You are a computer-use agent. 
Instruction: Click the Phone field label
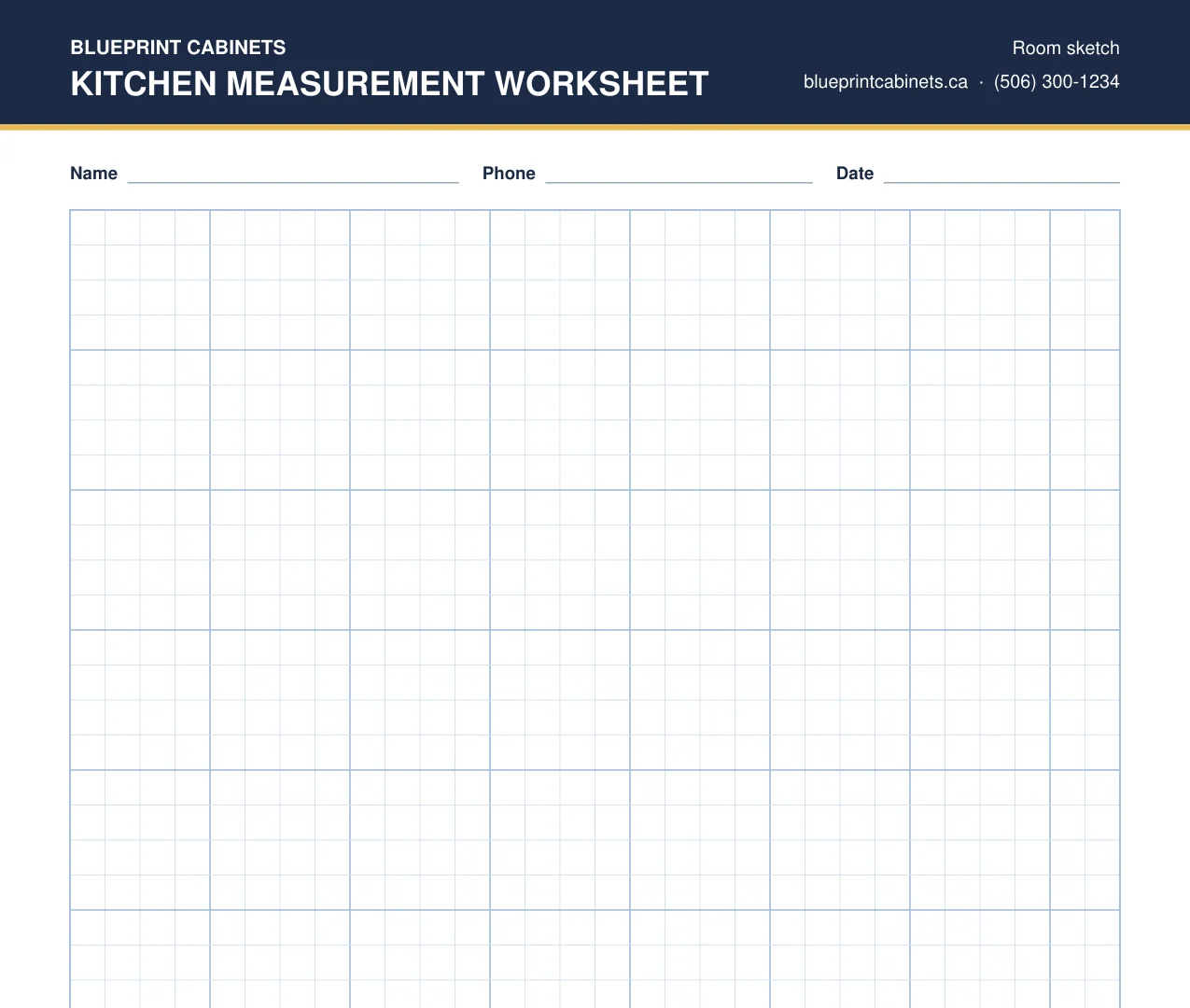tap(509, 174)
